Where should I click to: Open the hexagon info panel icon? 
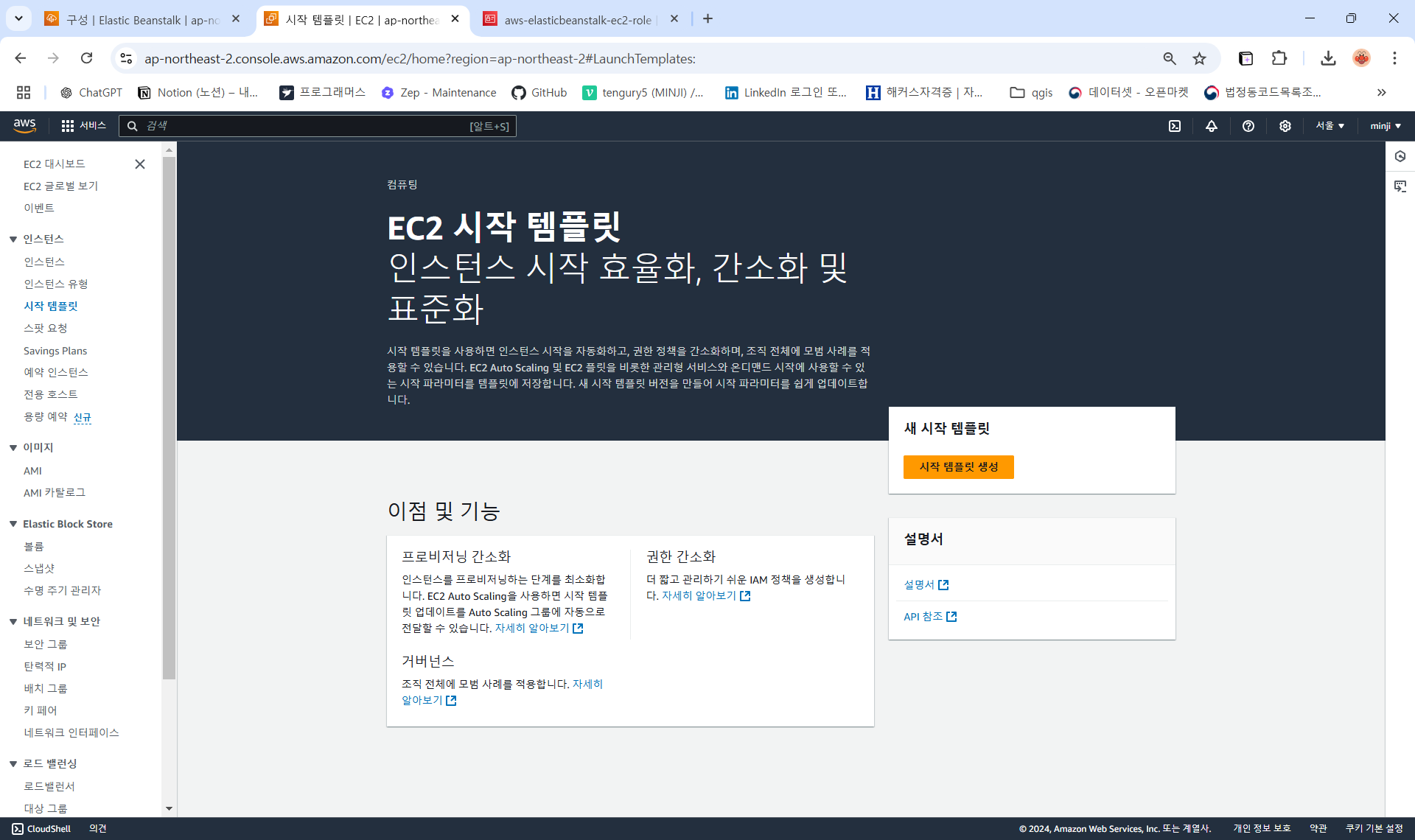(1400, 156)
